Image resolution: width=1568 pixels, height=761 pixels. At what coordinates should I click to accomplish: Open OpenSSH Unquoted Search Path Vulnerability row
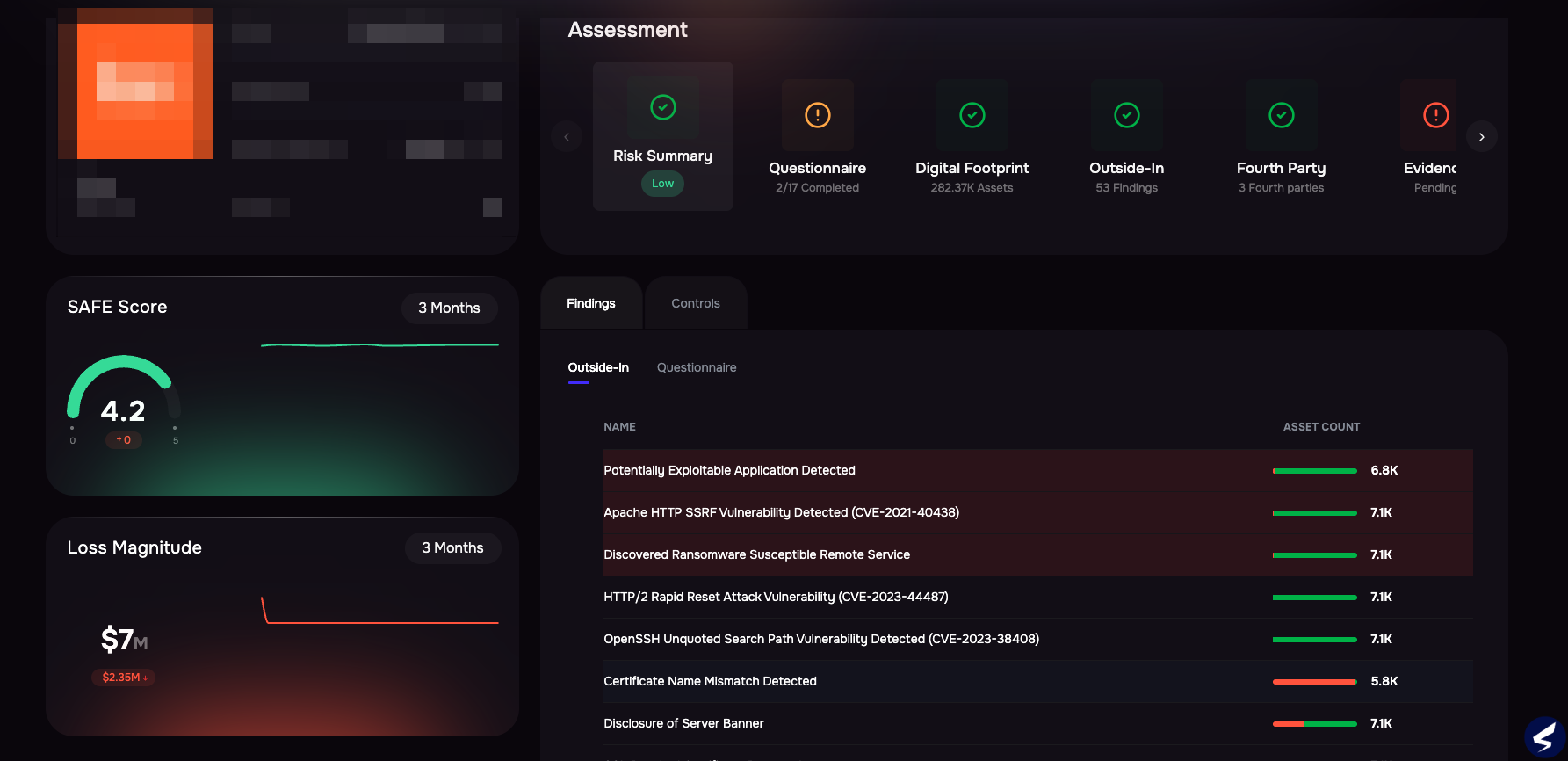click(x=1038, y=640)
